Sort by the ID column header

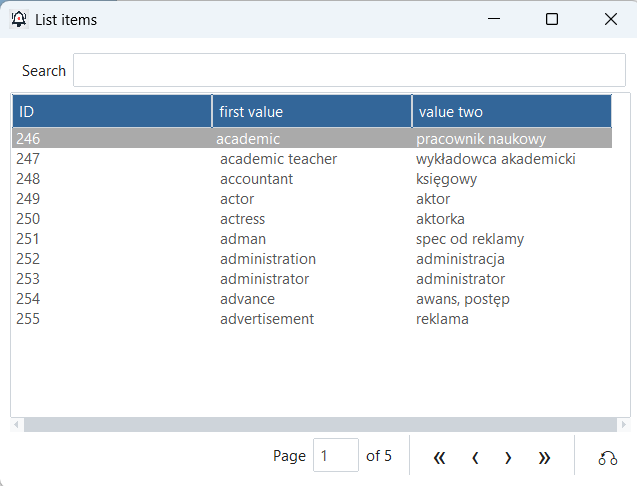111,112
